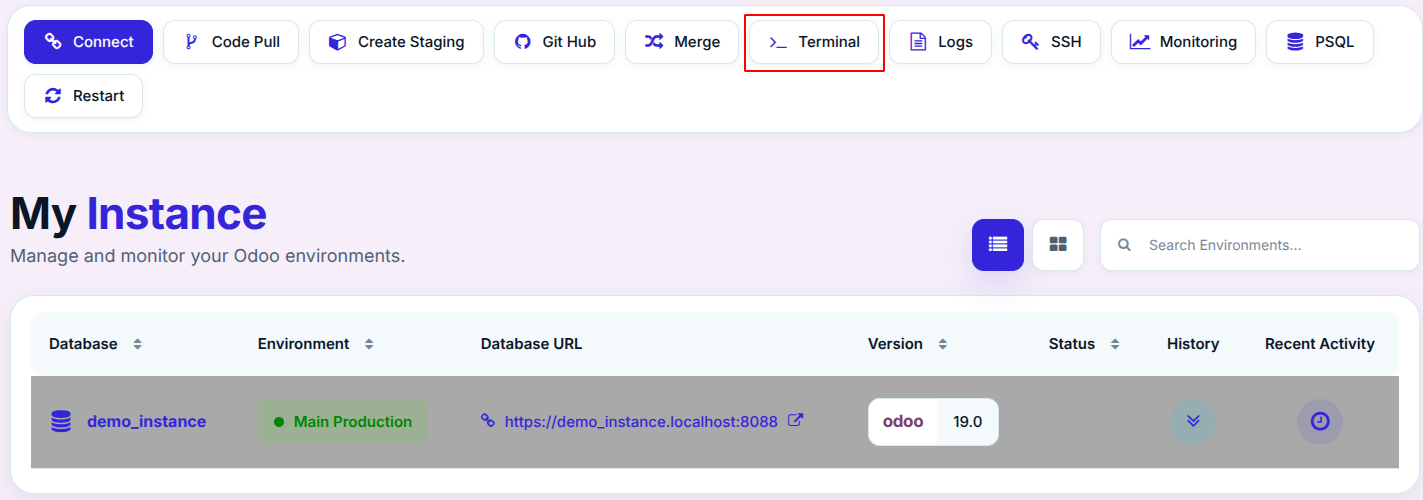Click the Version column header text

pos(895,344)
